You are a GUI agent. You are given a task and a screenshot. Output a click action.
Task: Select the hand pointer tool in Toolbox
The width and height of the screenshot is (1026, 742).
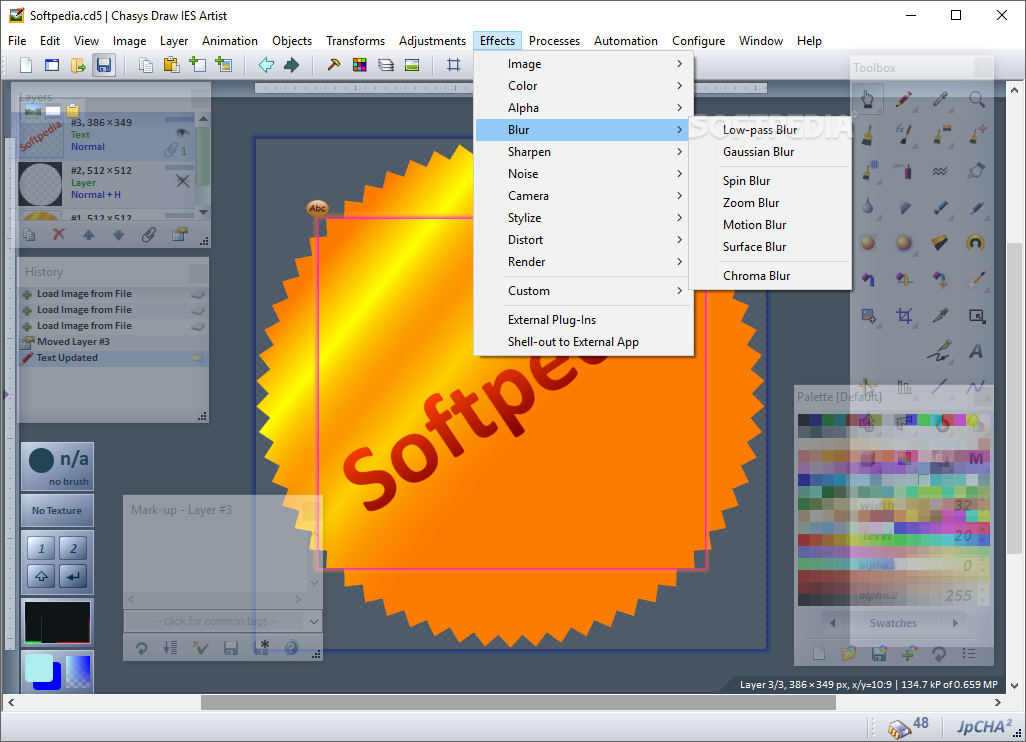[x=868, y=99]
